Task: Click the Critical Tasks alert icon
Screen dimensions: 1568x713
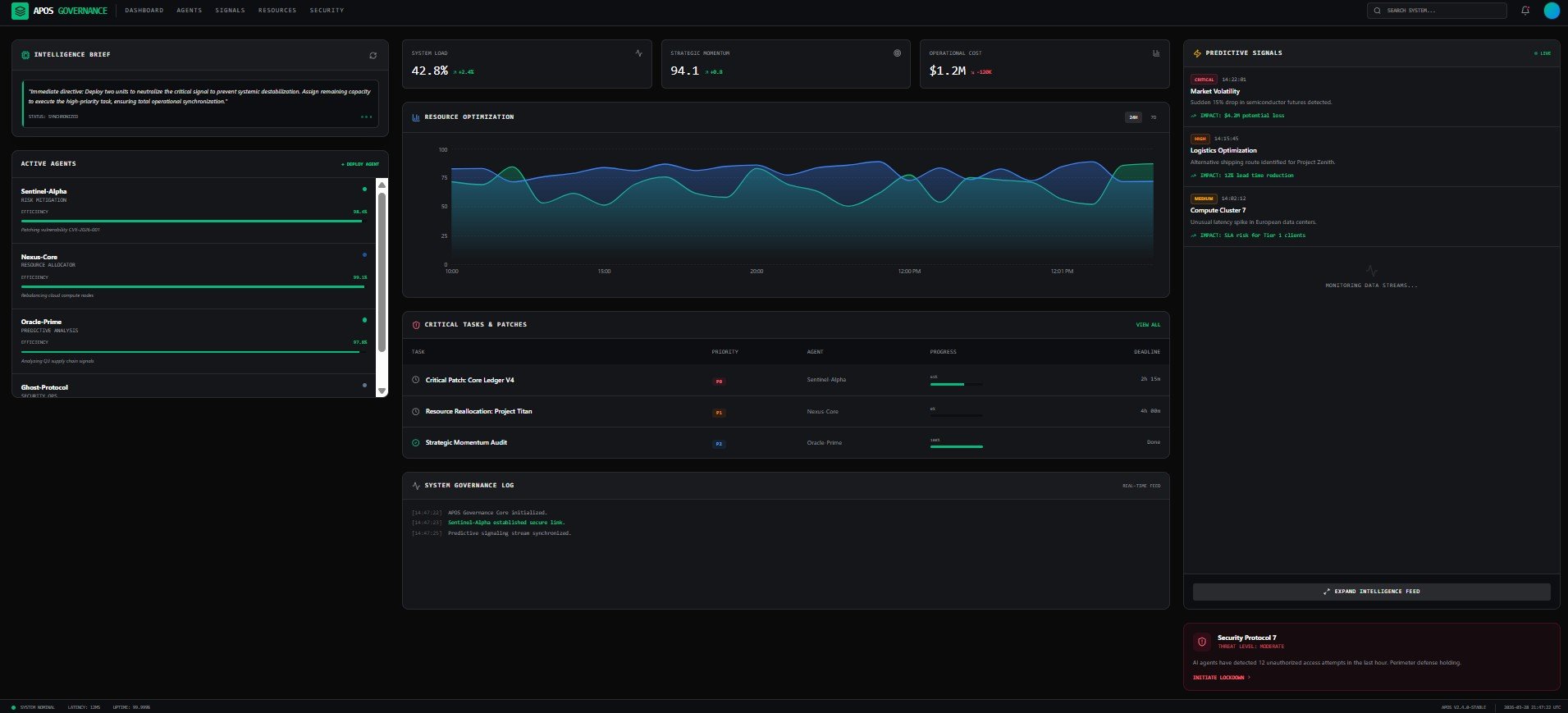Action: pos(416,325)
